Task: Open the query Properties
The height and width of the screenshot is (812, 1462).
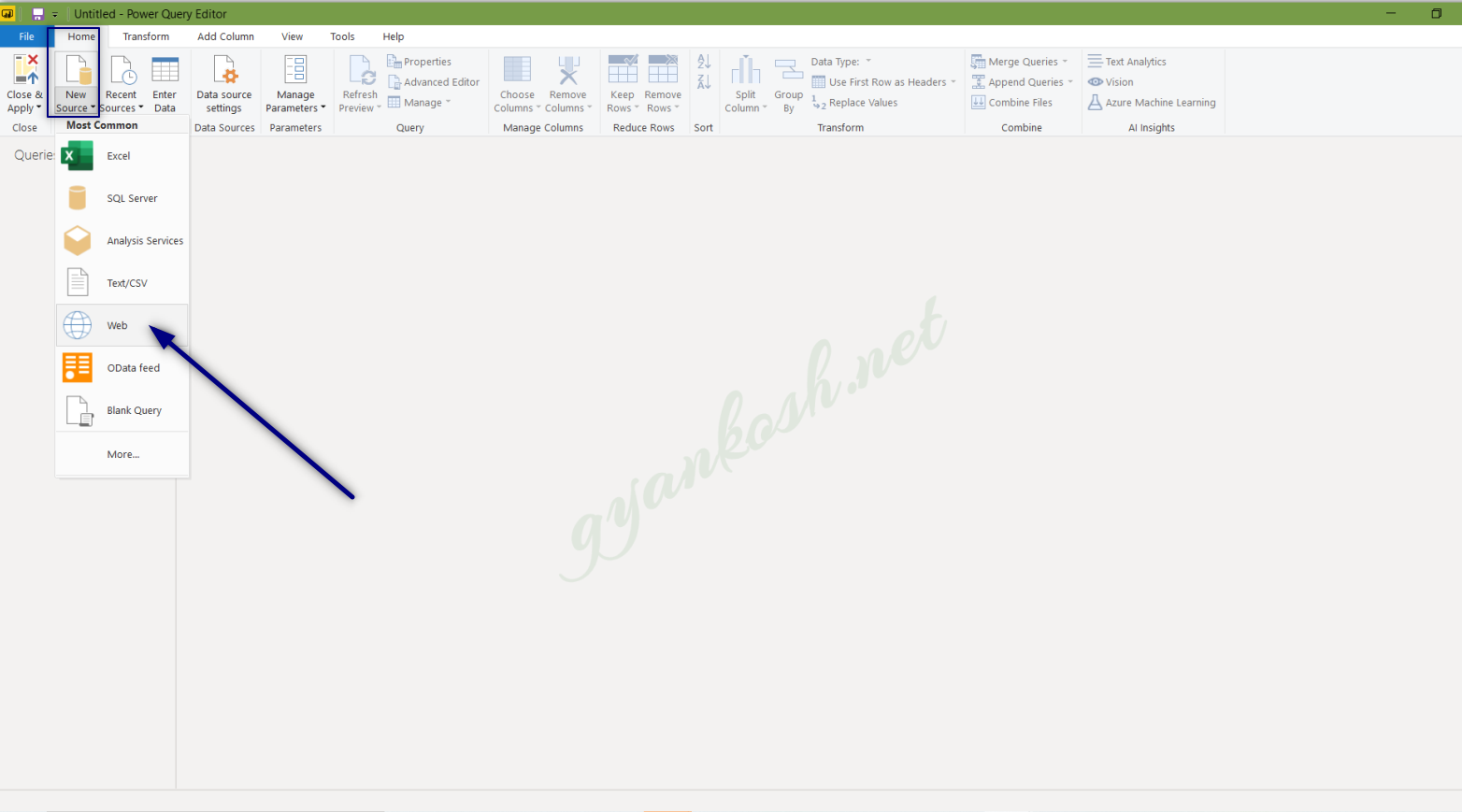Action: click(419, 62)
